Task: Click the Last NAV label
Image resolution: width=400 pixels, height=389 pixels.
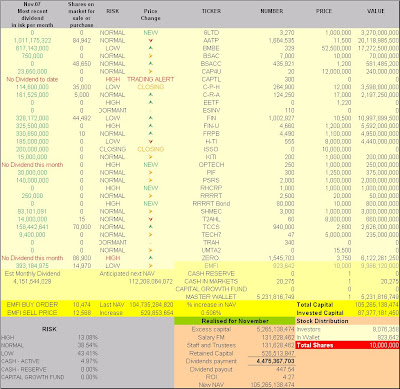Action: click(112, 305)
